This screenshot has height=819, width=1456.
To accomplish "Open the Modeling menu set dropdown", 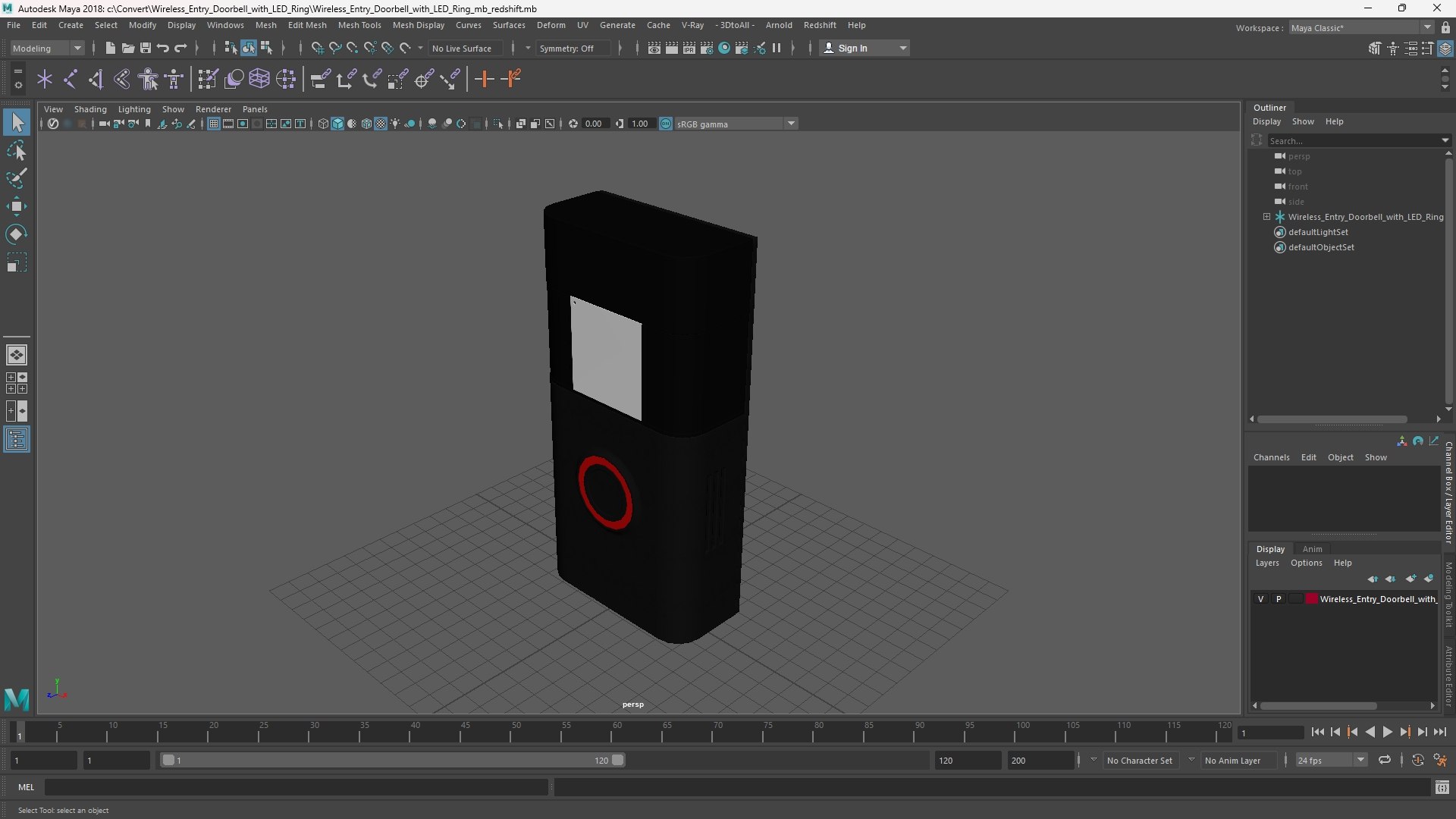I will [47, 48].
